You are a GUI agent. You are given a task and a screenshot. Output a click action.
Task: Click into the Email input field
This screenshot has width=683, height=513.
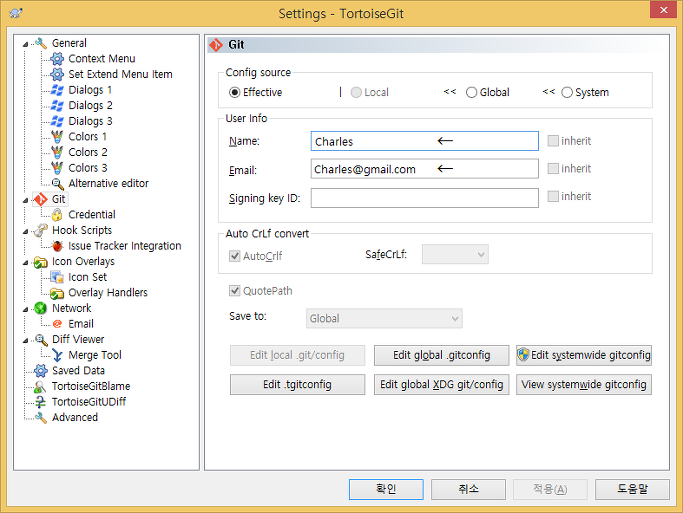tap(425, 169)
